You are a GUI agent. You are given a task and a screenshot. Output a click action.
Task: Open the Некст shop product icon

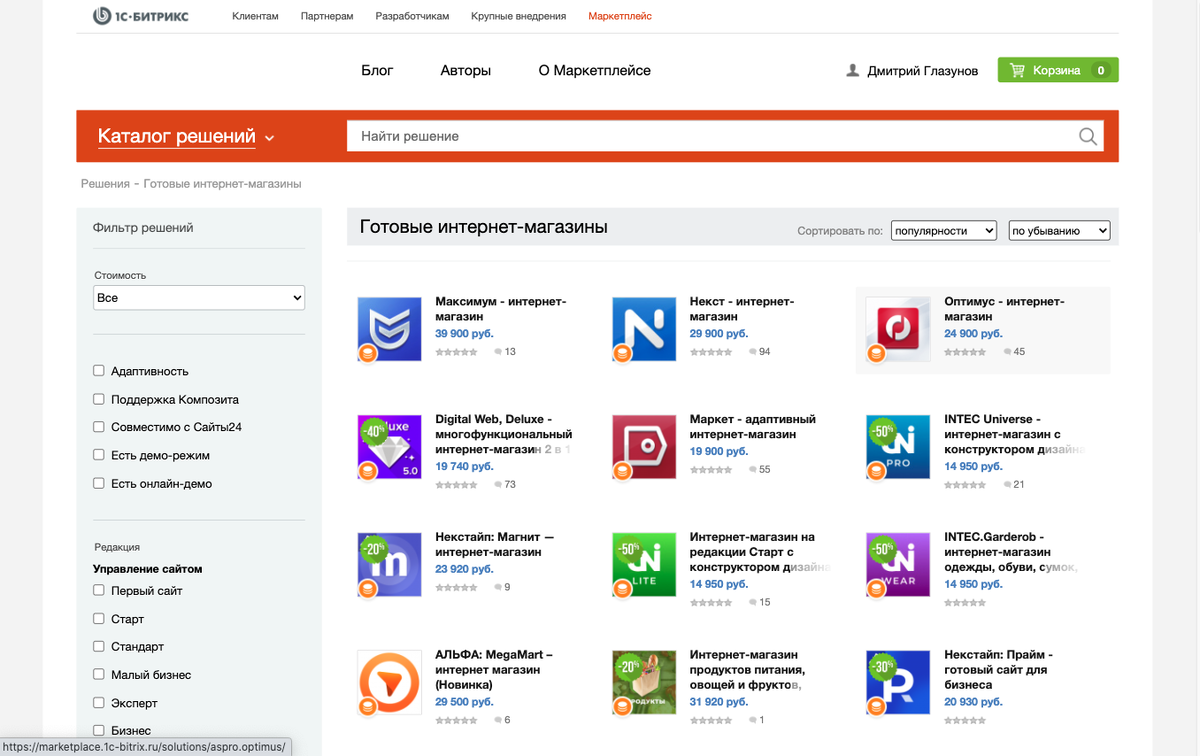[x=644, y=329]
